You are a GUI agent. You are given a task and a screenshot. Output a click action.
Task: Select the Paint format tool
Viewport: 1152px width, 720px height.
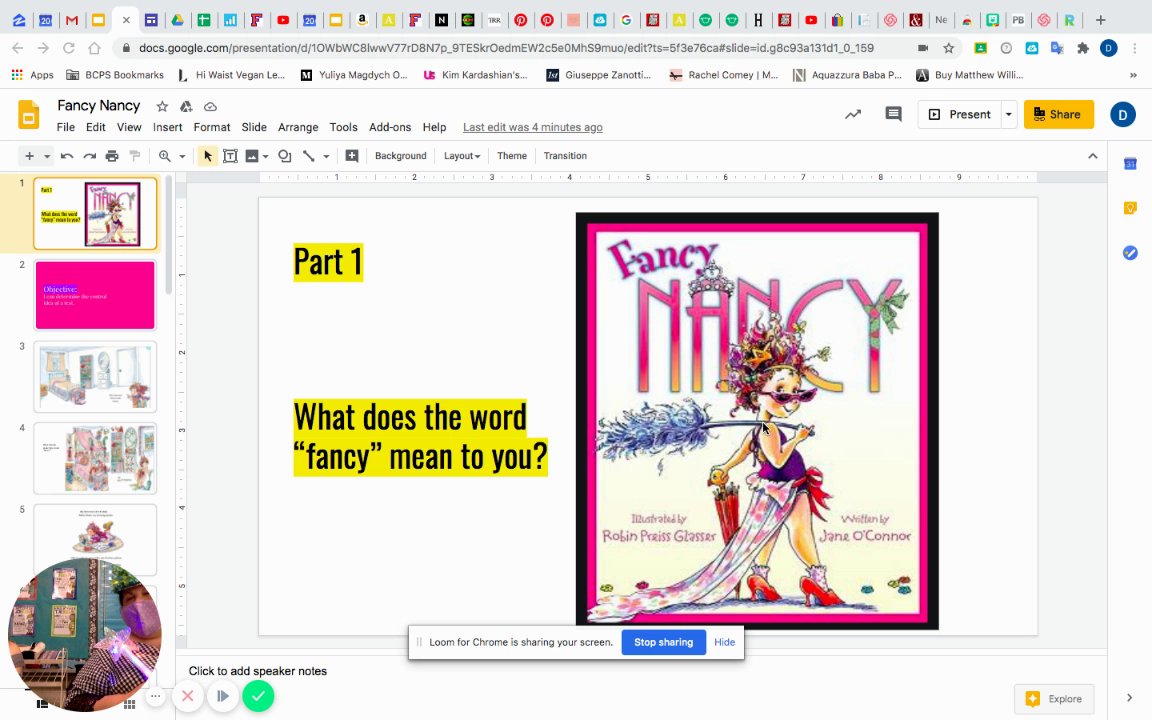pyautogui.click(x=134, y=156)
